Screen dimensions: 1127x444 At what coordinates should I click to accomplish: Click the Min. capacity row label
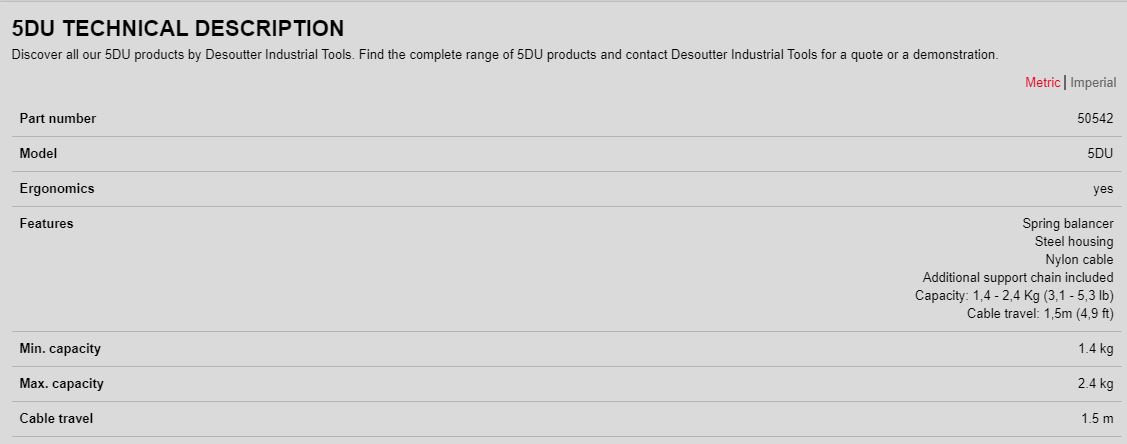60,349
